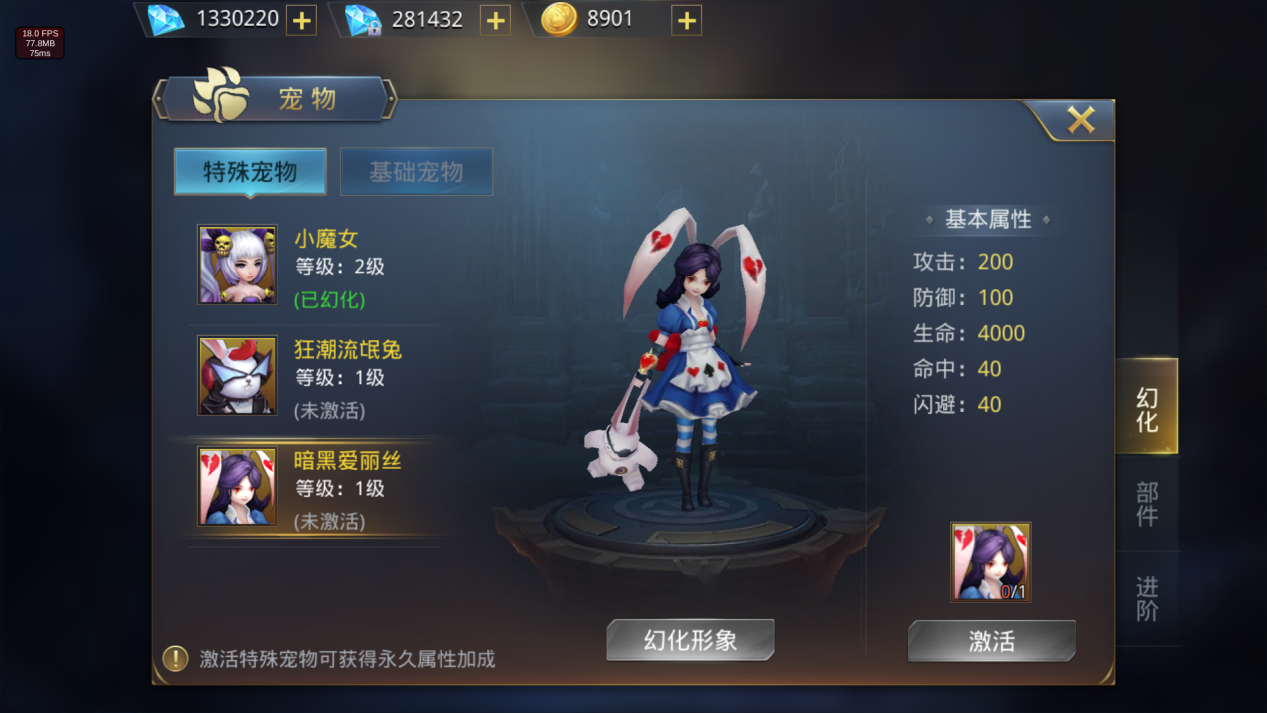This screenshot has height=713, width=1267.
Task: Select 暗黑爱丽丝 pet portrait icon
Action: pyautogui.click(x=237, y=486)
